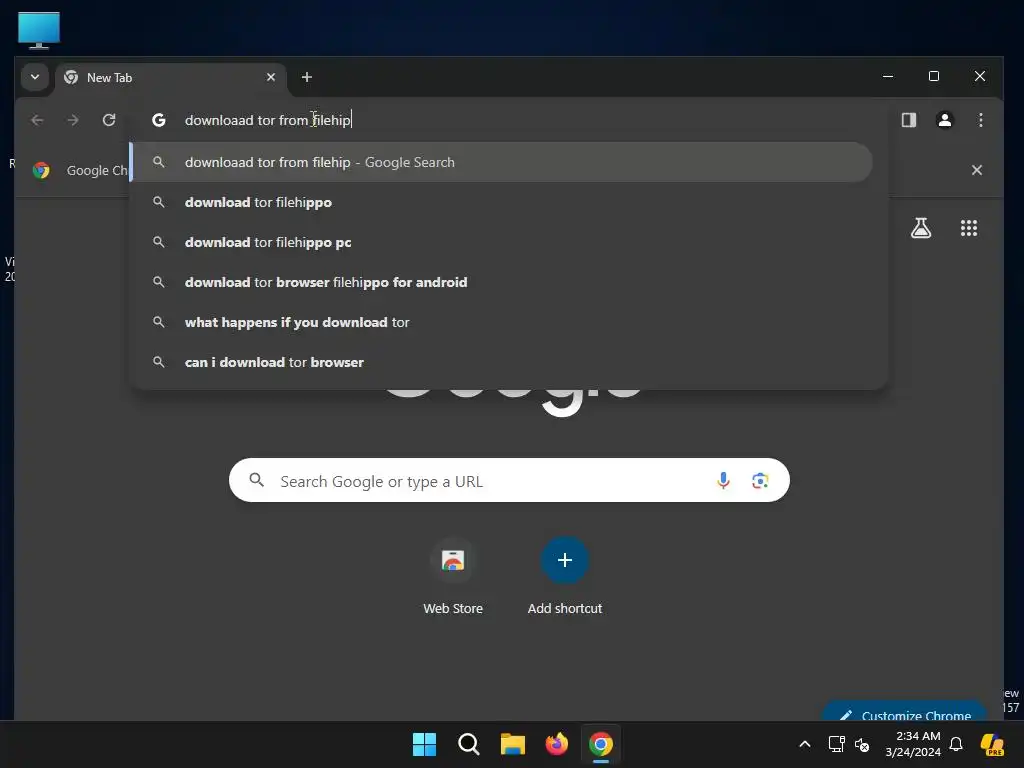Open the Windows Start menu
The height and width of the screenshot is (768, 1024).
pyautogui.click(x=424, y=744)
